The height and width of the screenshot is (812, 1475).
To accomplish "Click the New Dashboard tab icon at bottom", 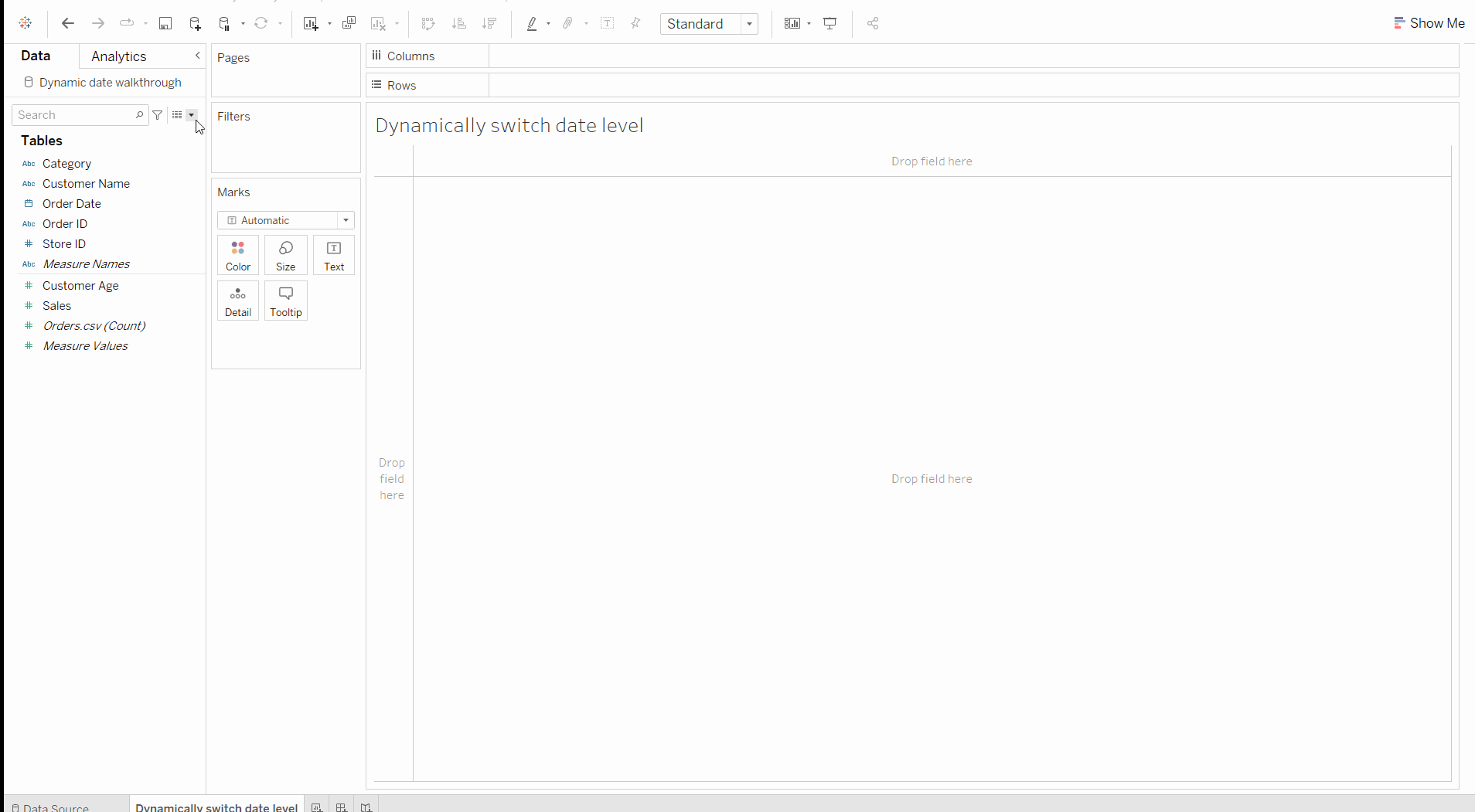I will pos(341,807).
